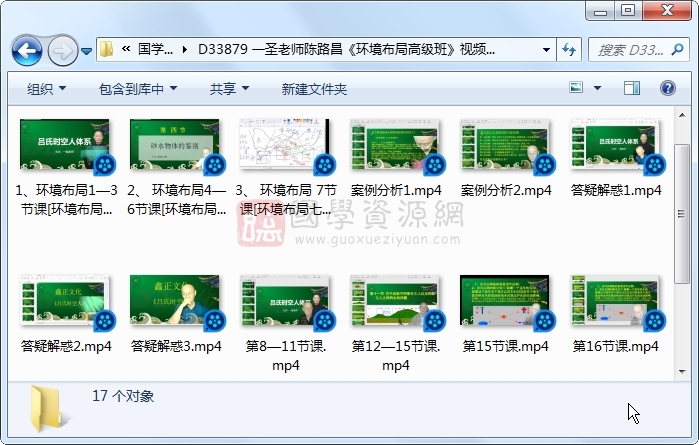Click the folder icon in address bar
The image size is (699, 445).
[106, 49]
